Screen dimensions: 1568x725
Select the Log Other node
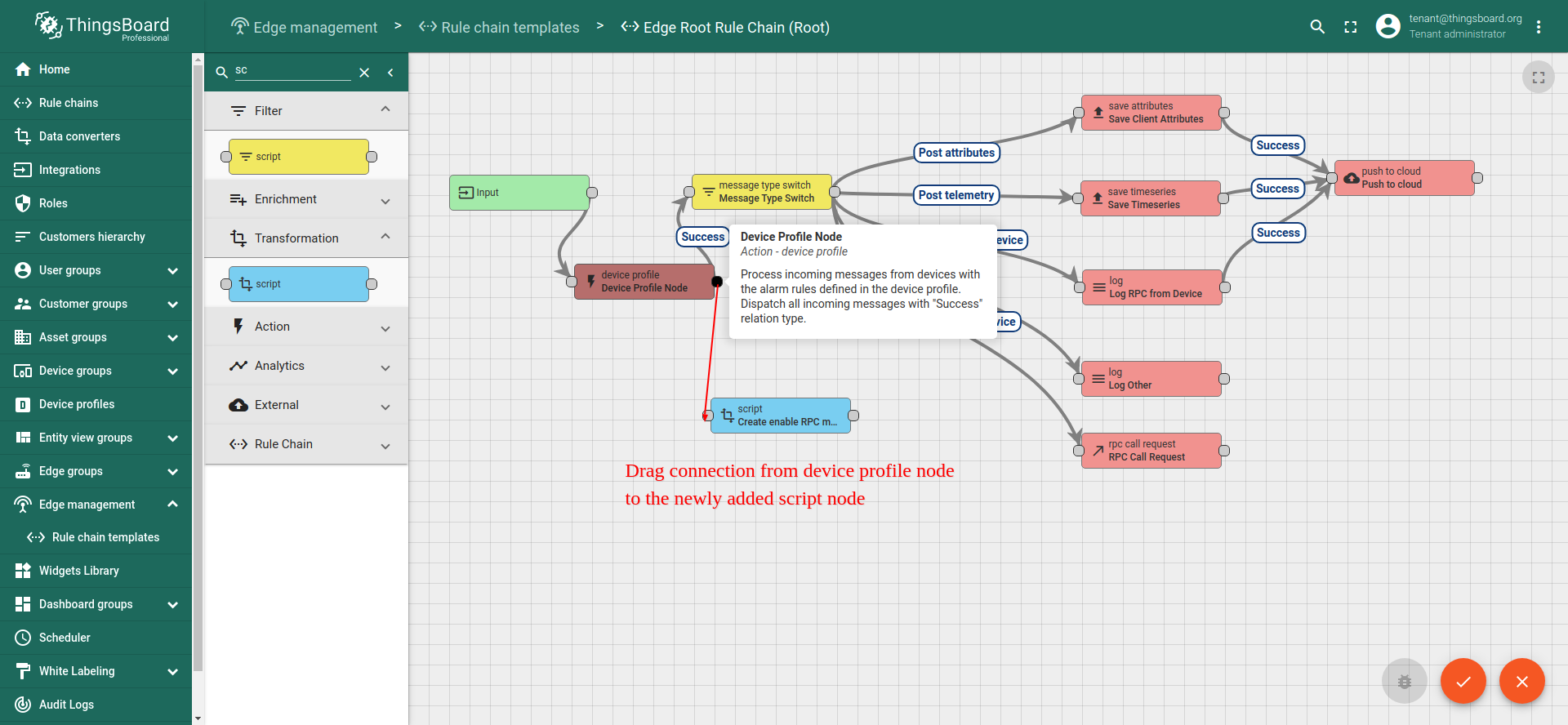coord(1151,379)
